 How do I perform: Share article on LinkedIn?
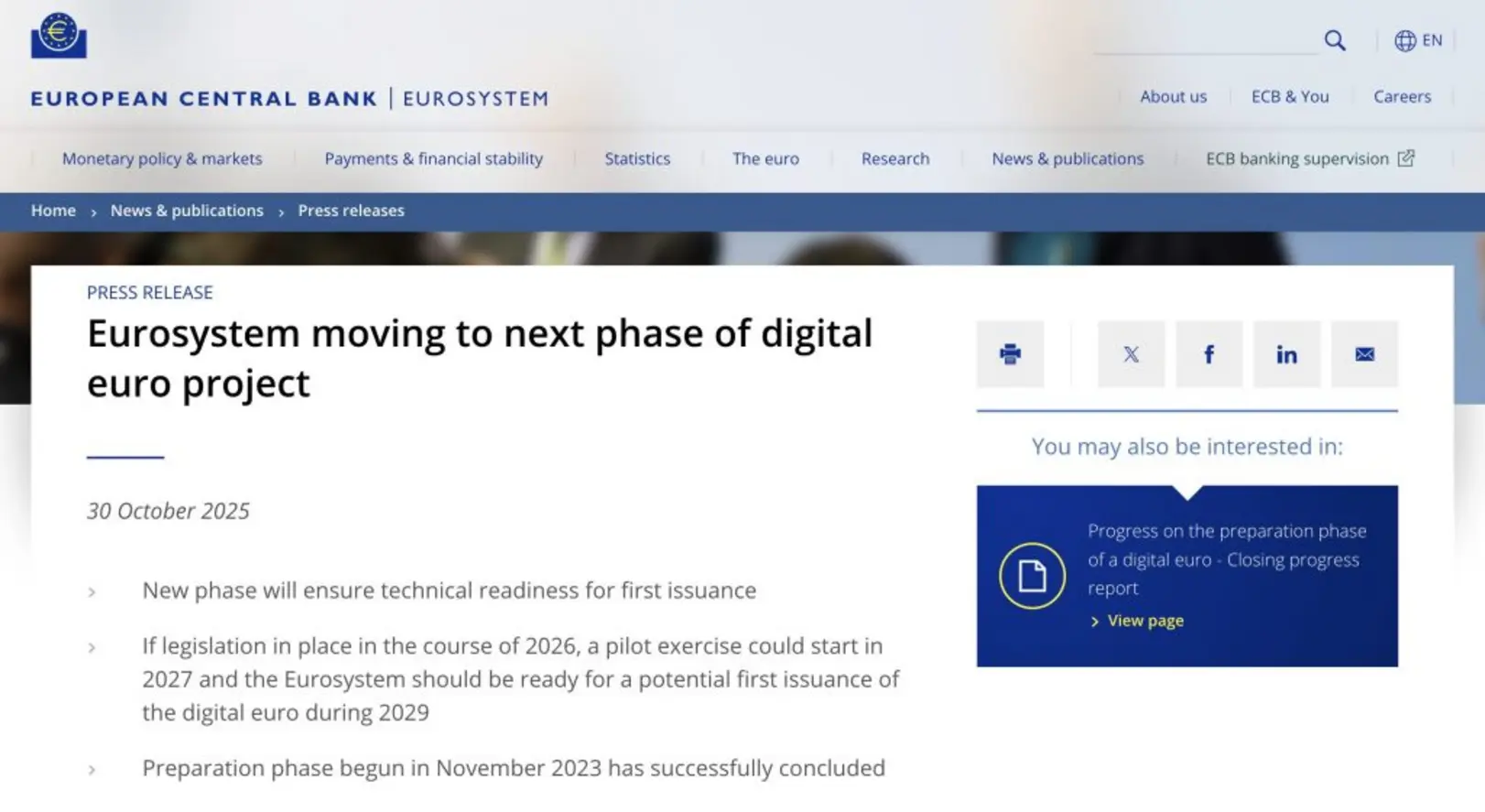(x=1285, y=354)
